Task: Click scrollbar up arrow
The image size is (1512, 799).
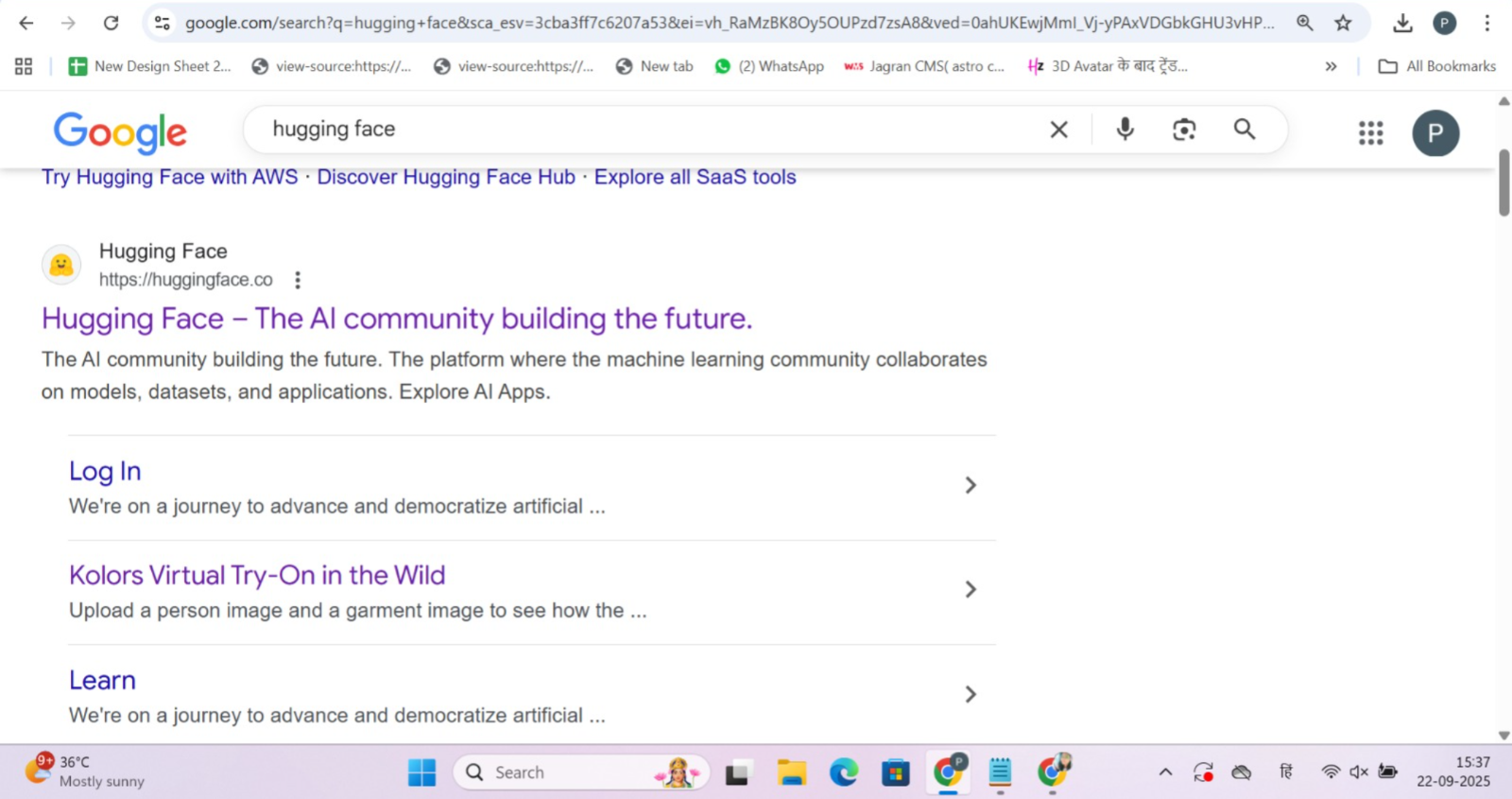Action: [x=1503, y=100]
